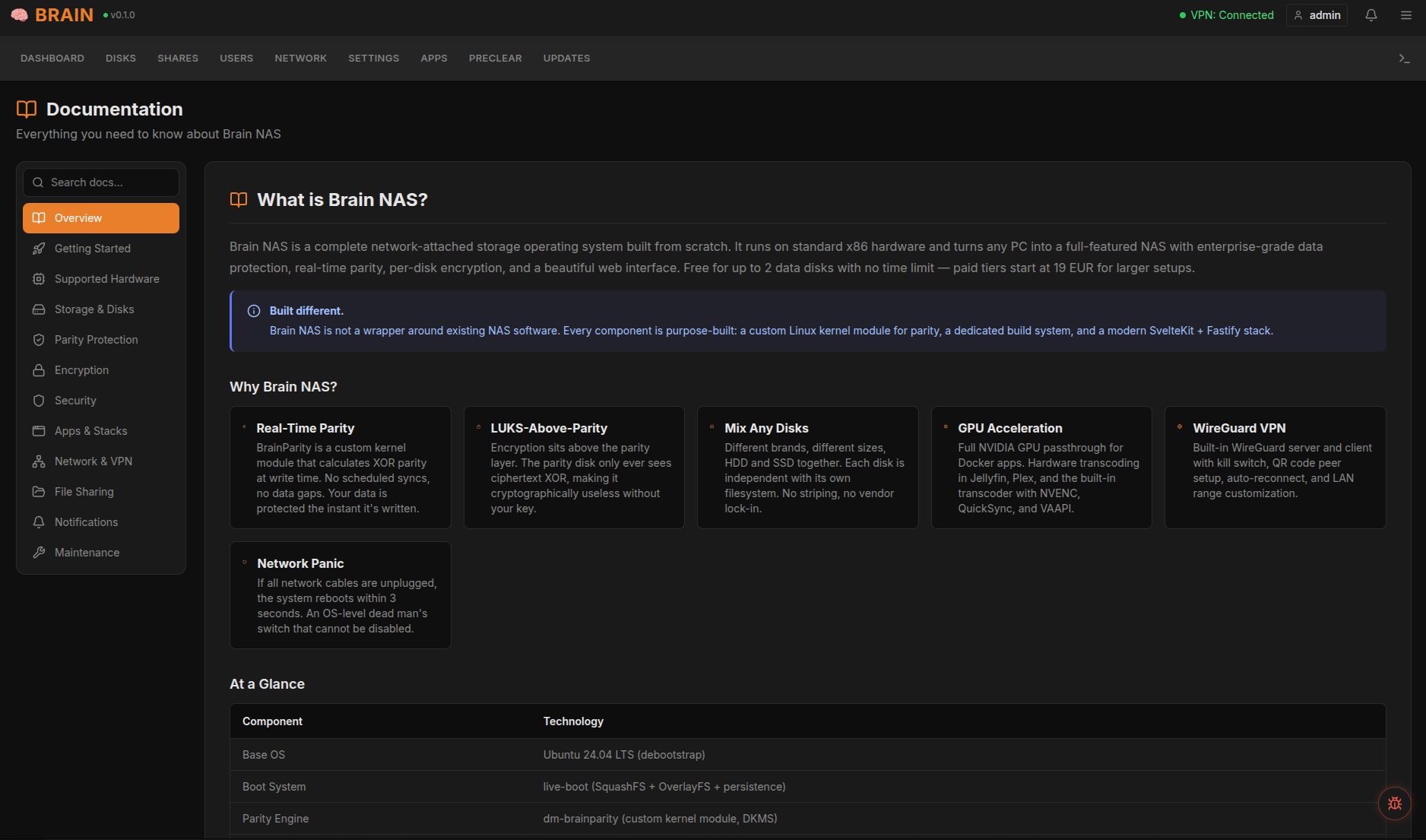Open the hamburger menu icon
This screenshot has width=1426, height=840.
coord(1406,15)
